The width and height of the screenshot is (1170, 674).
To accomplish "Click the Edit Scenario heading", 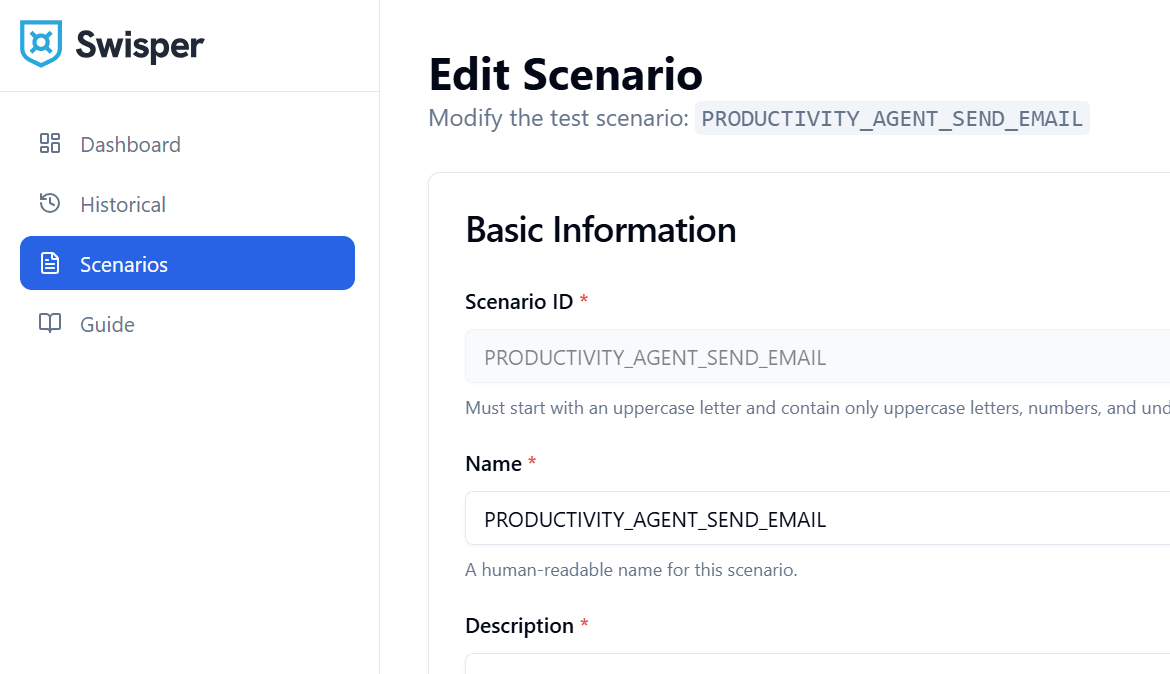I will click(566, 75).
